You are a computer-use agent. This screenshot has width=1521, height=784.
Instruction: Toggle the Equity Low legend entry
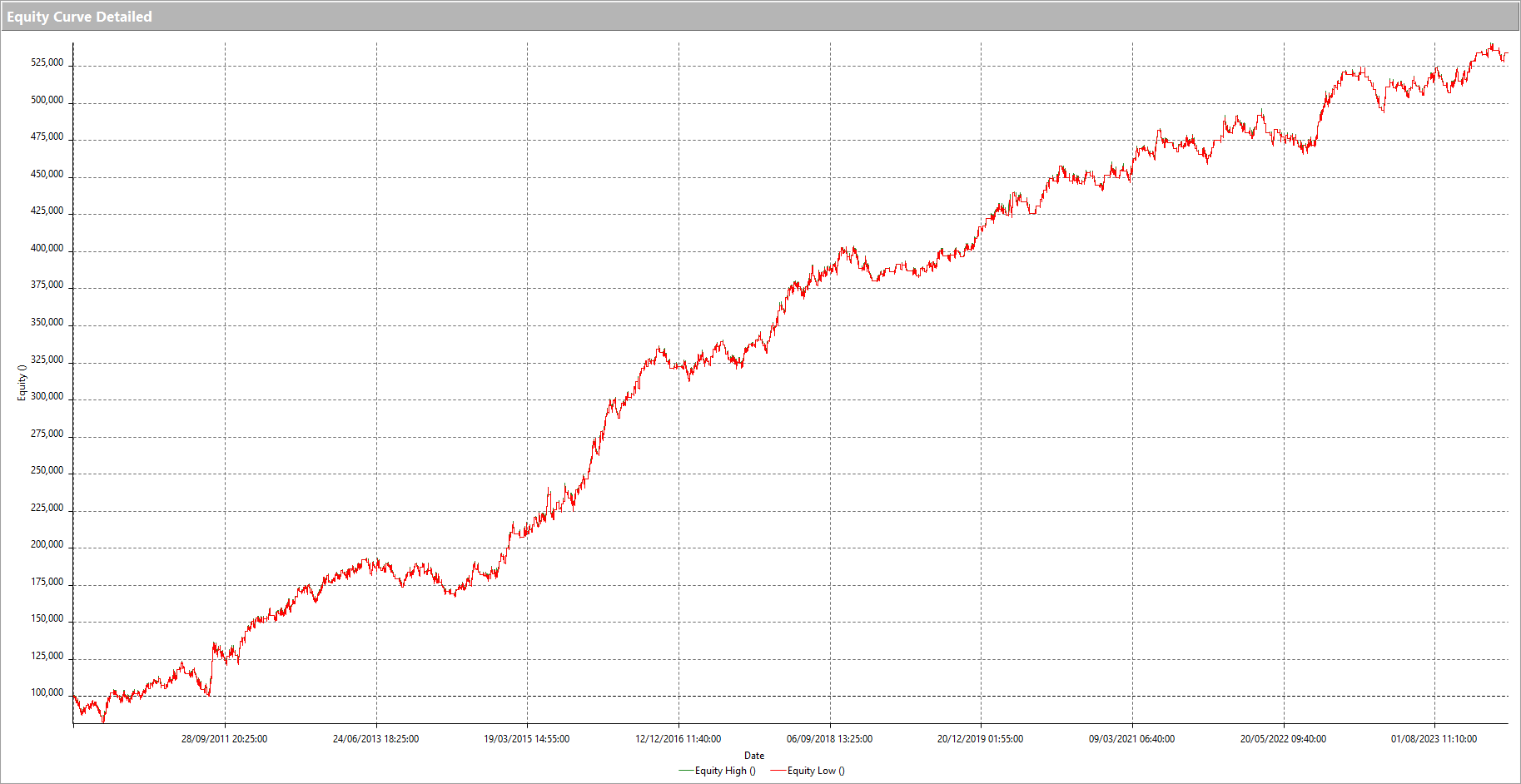(816, 771)
